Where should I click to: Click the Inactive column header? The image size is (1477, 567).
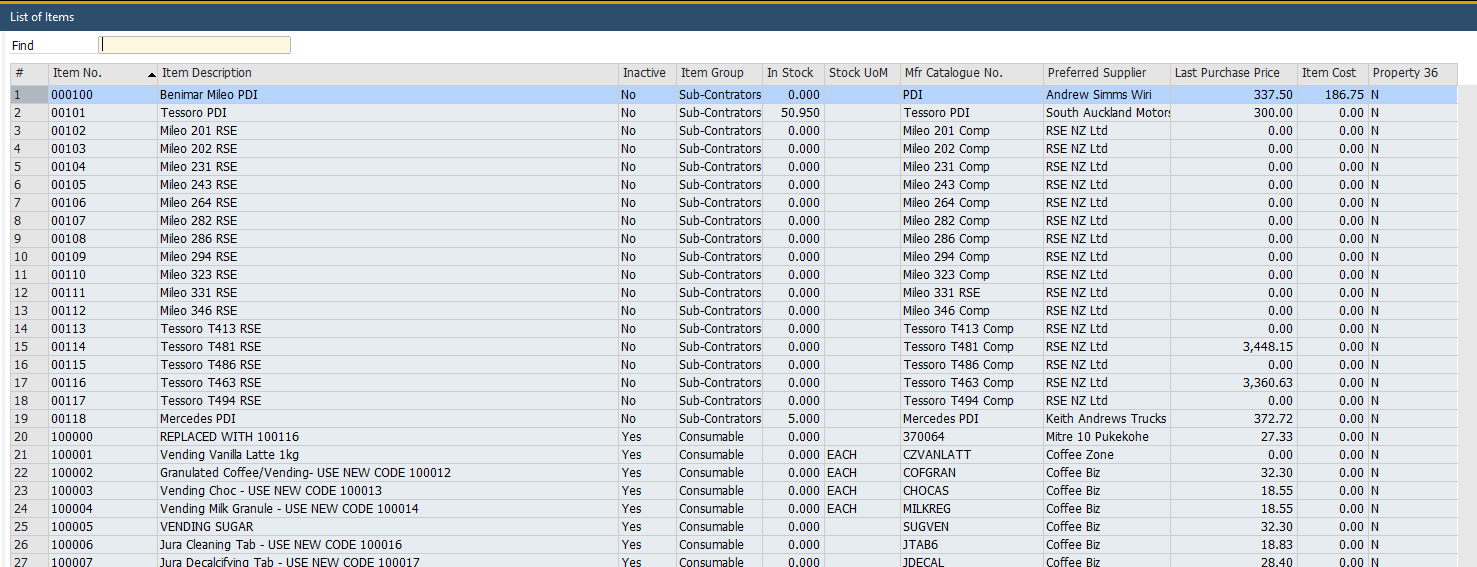(x=646, y=73)
